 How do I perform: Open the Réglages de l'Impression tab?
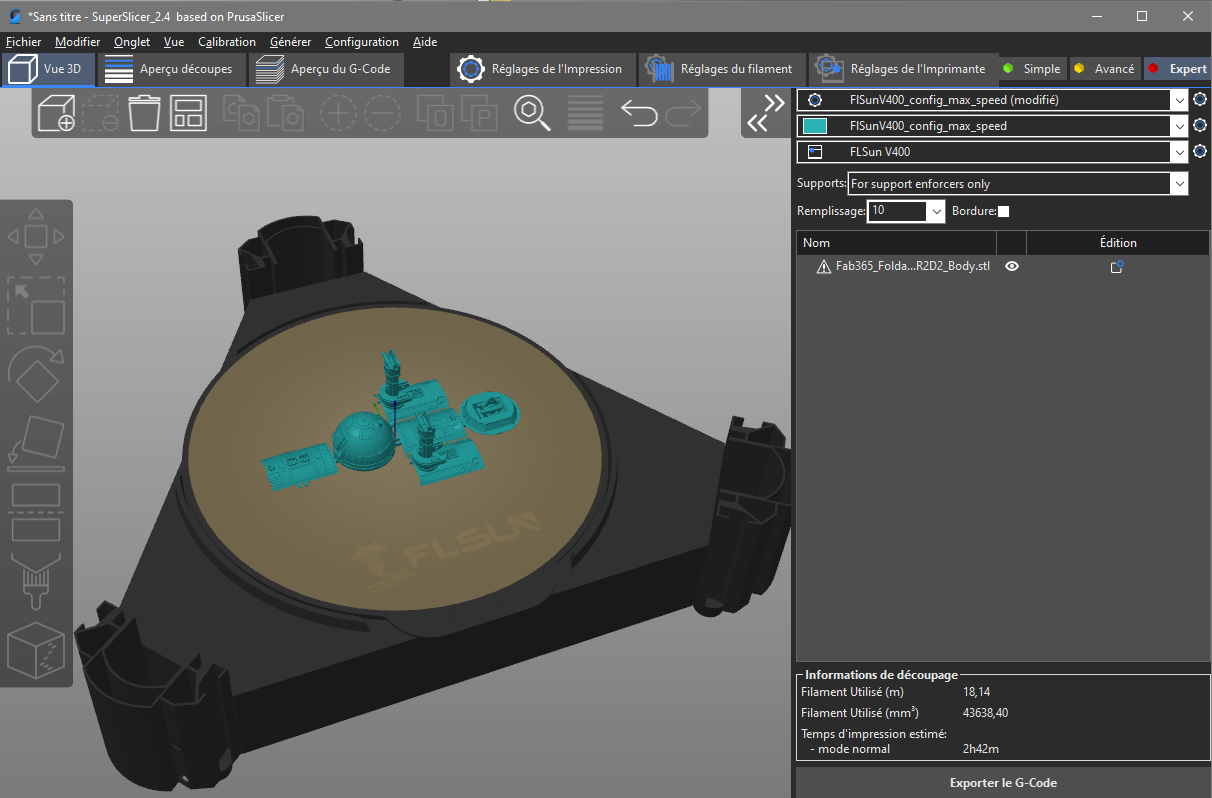tap(541, 69)
